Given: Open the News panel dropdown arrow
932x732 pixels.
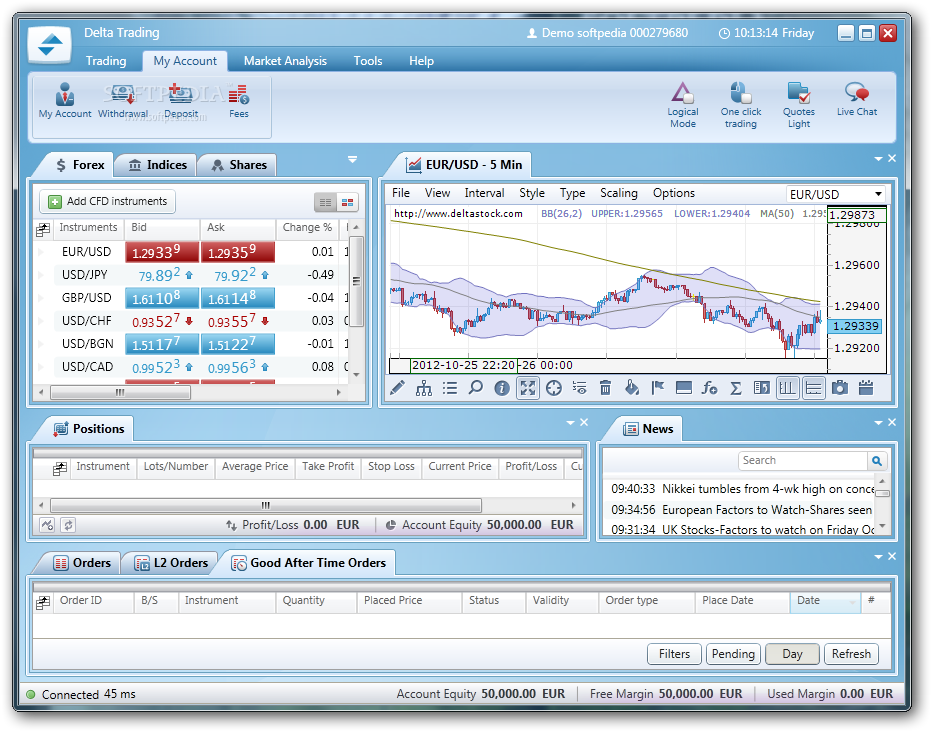Looking at the screenshot, I should (879, 422).
